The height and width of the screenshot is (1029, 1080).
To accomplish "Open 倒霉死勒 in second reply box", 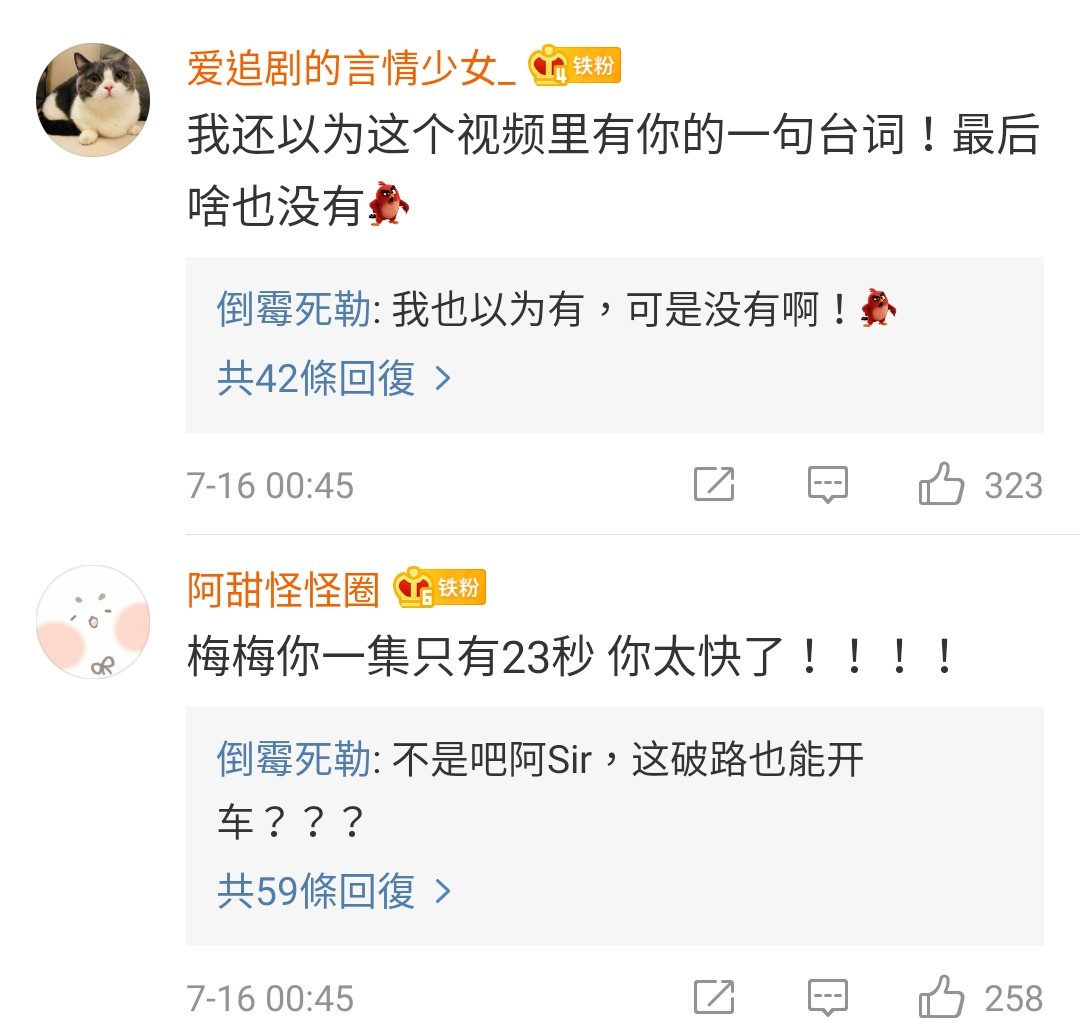I will tap(294, 759).
